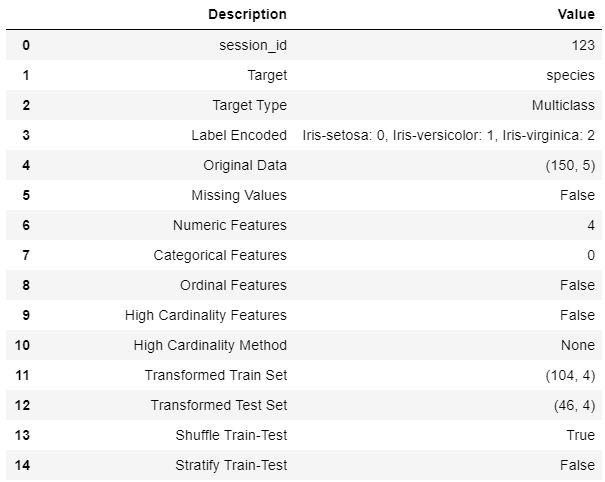
Task: Click the Description column header
Action: pos(247,14)
